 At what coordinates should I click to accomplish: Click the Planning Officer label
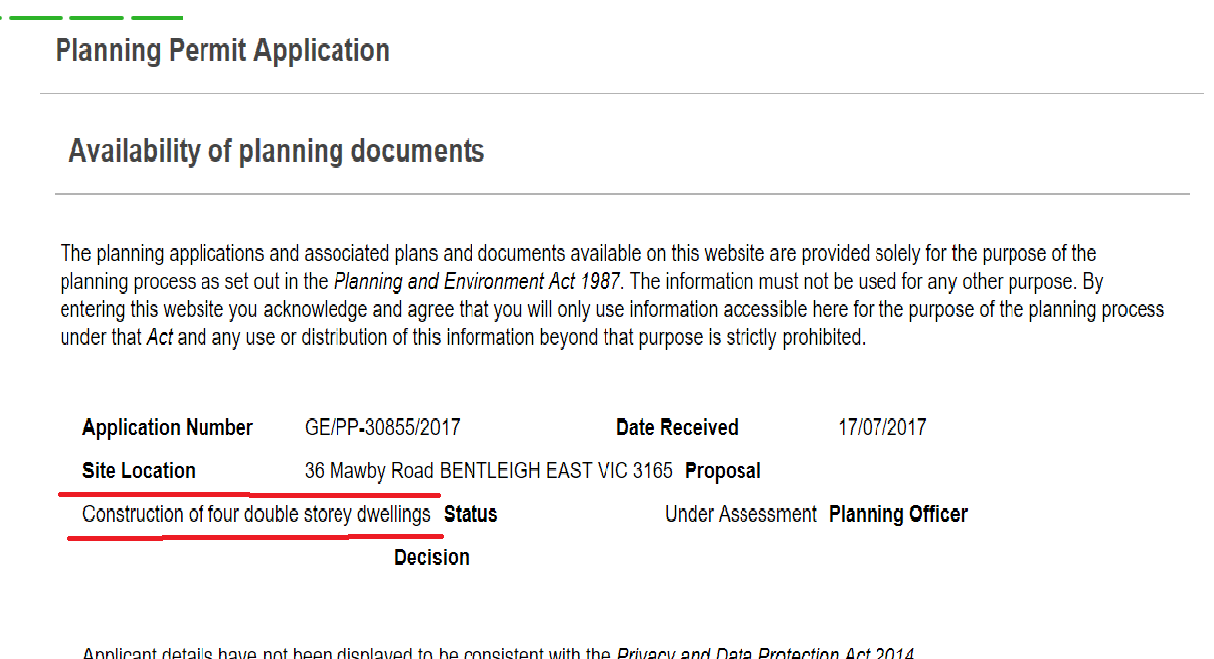pos(898,515)
